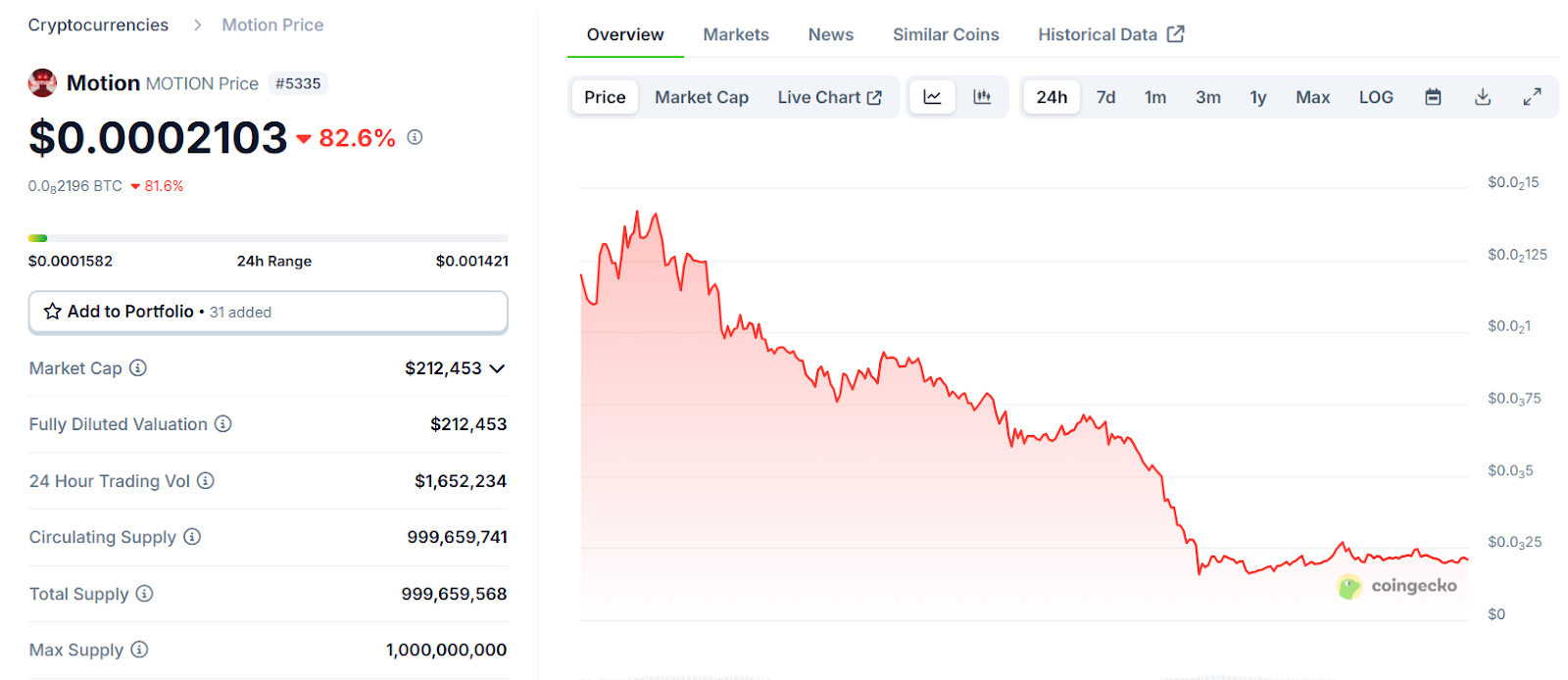The height and width of the screenshot is (680, 1568).
Task: Select the 3m time range
Action: [1208, 97]
